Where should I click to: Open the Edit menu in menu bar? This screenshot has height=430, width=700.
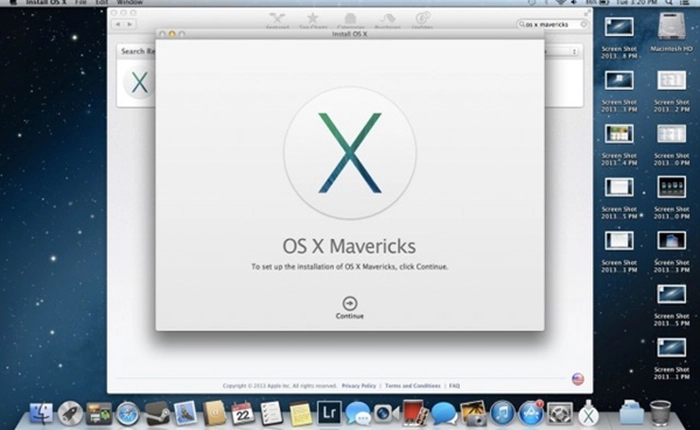[x=101, y=2]
